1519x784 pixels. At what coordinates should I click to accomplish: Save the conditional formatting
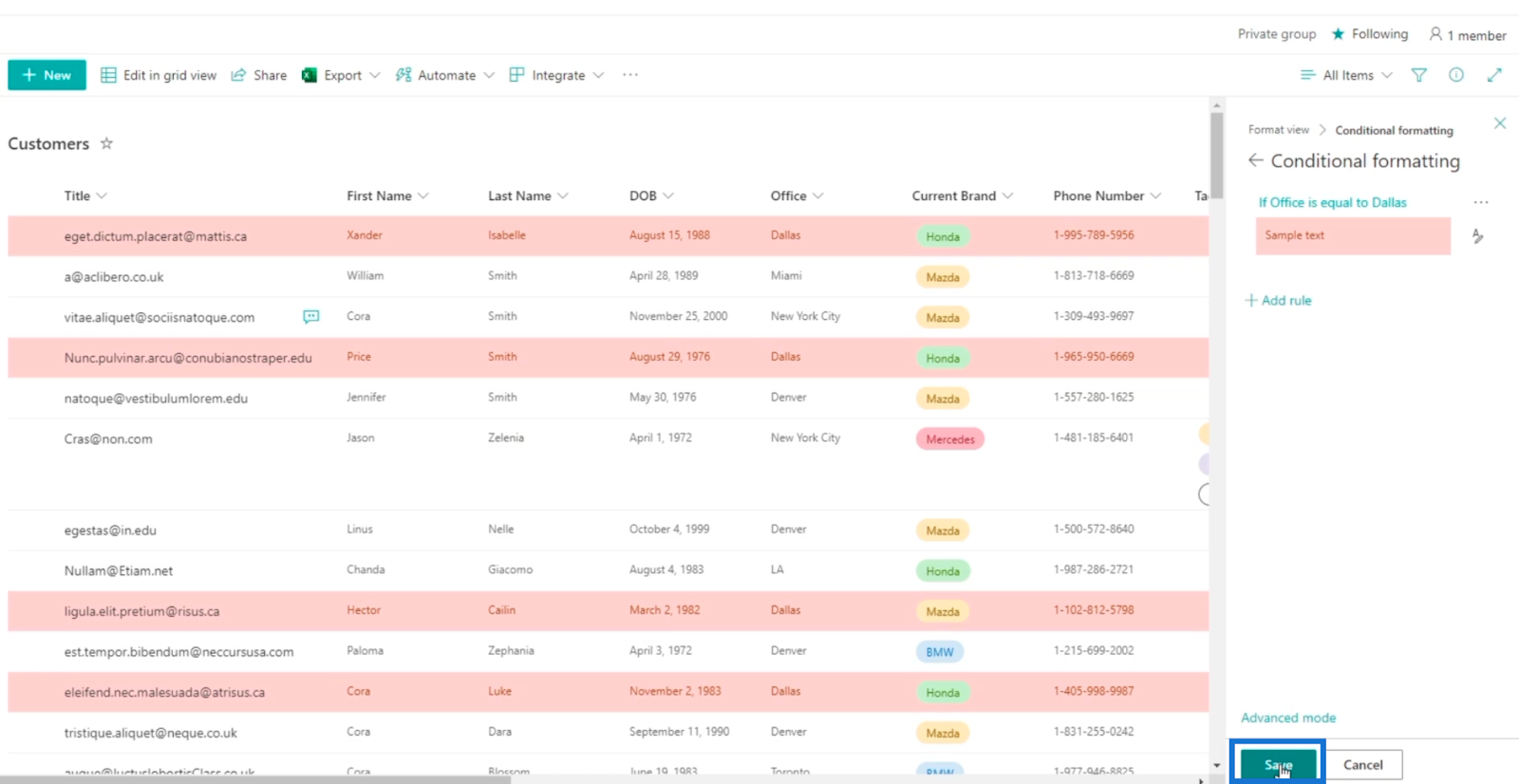(1278, 764)
